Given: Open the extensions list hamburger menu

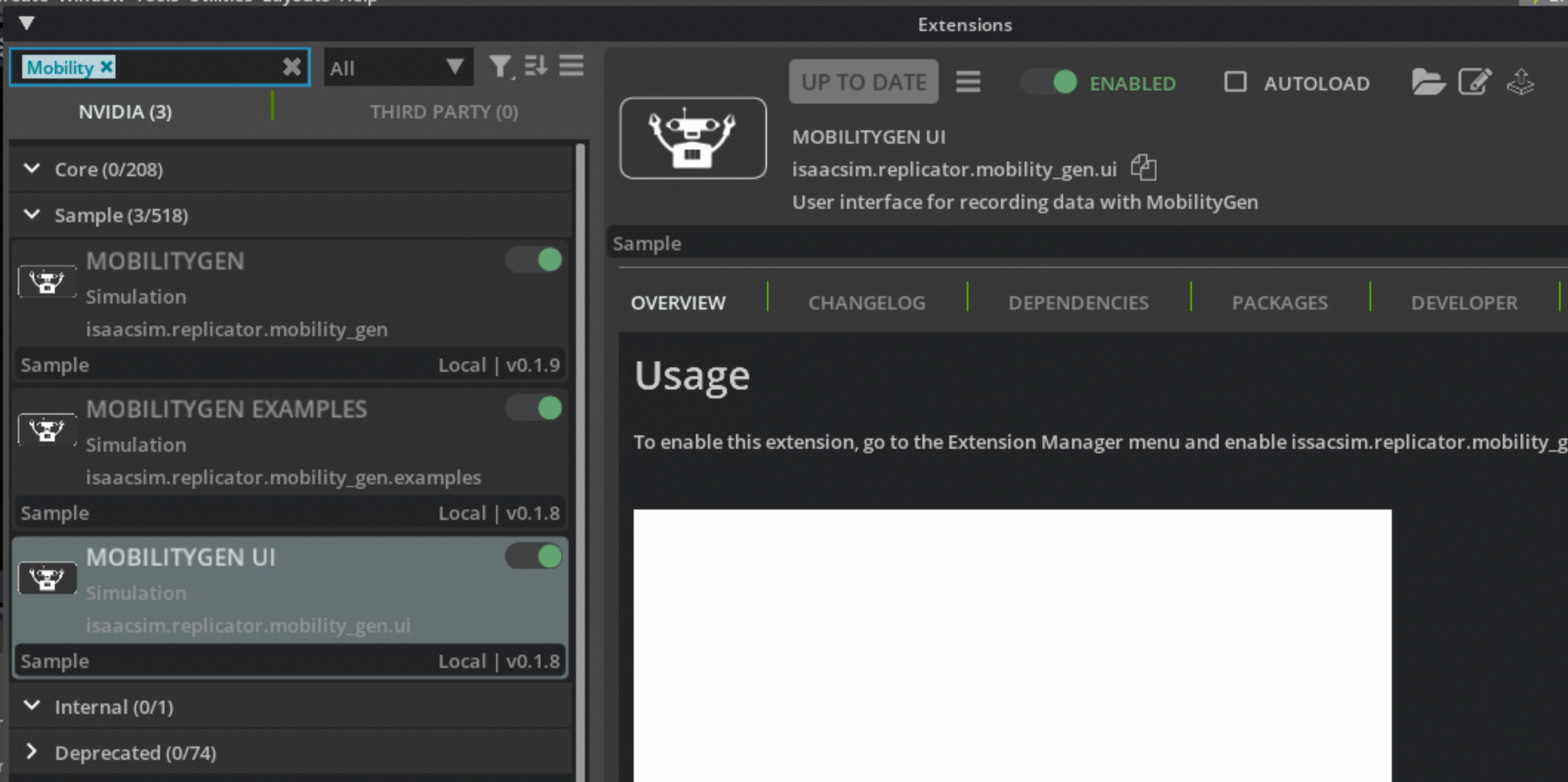Looking at the screenshot, I should coord(572,66).
